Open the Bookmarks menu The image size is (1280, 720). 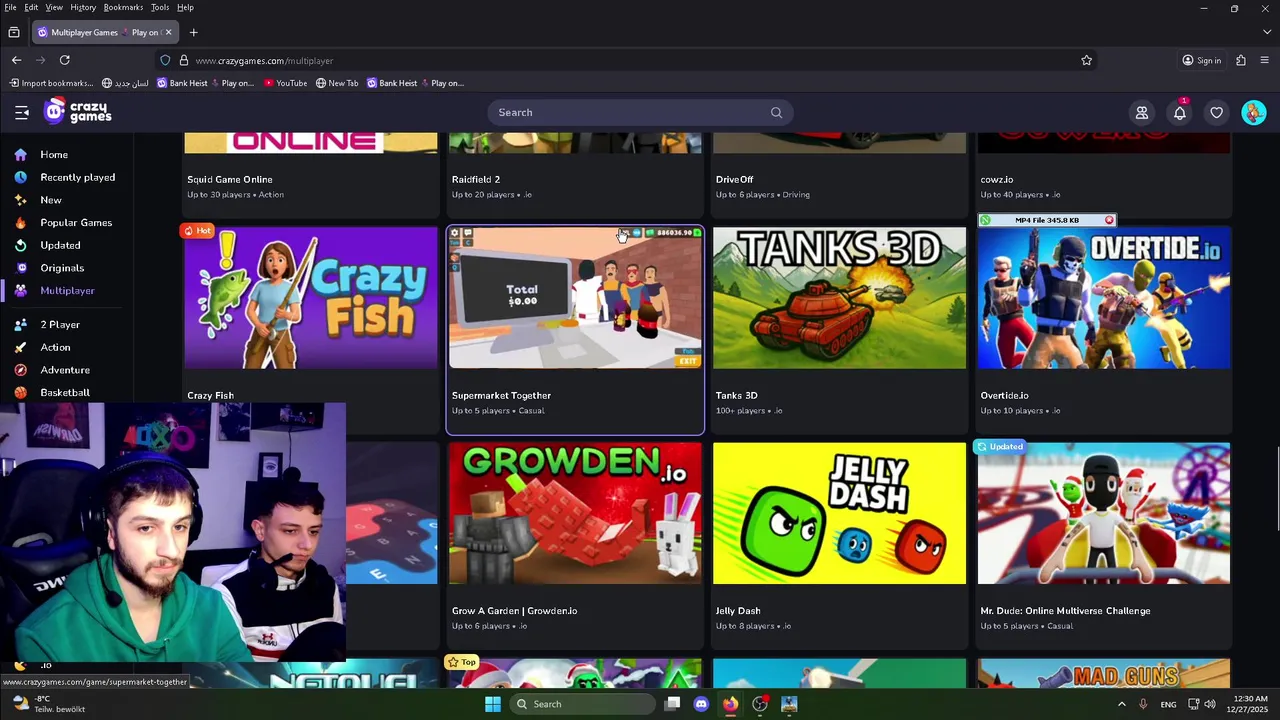[123, 7]
